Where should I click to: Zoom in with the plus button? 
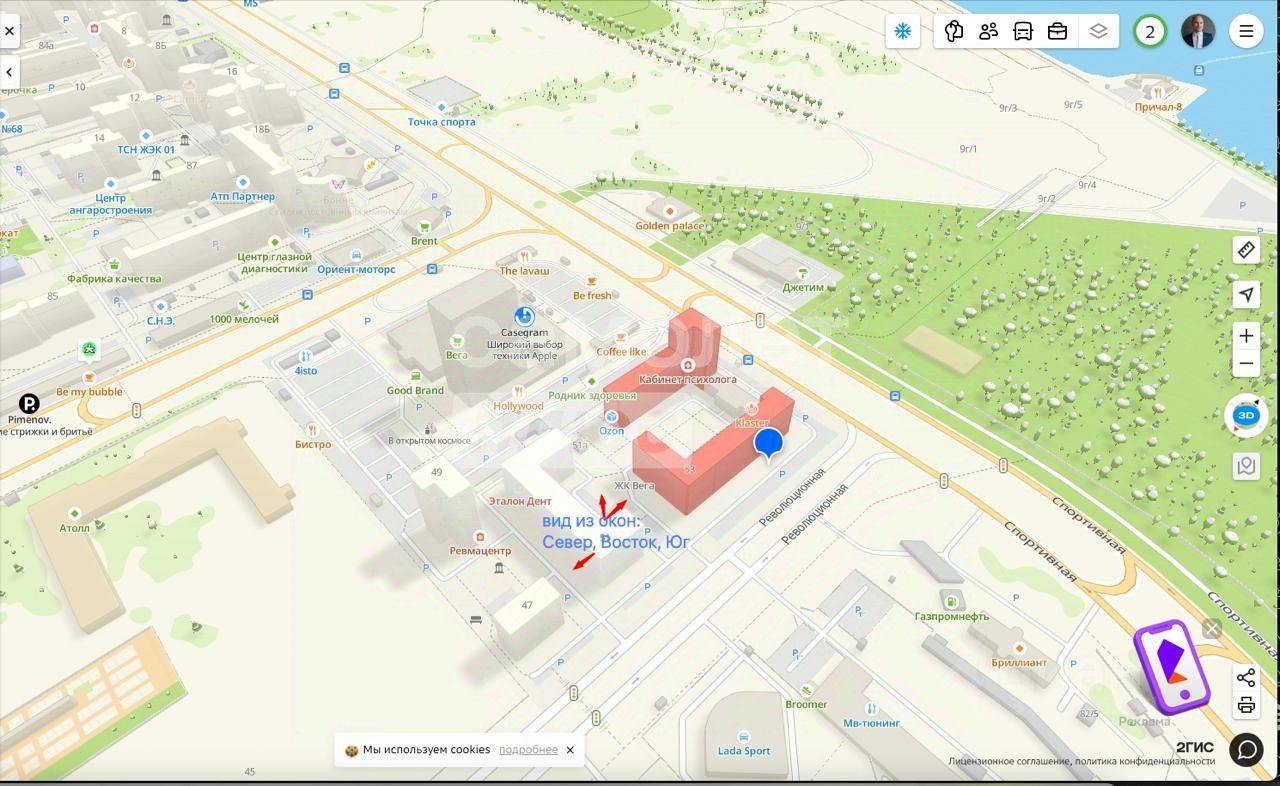tap(1246, 336)
